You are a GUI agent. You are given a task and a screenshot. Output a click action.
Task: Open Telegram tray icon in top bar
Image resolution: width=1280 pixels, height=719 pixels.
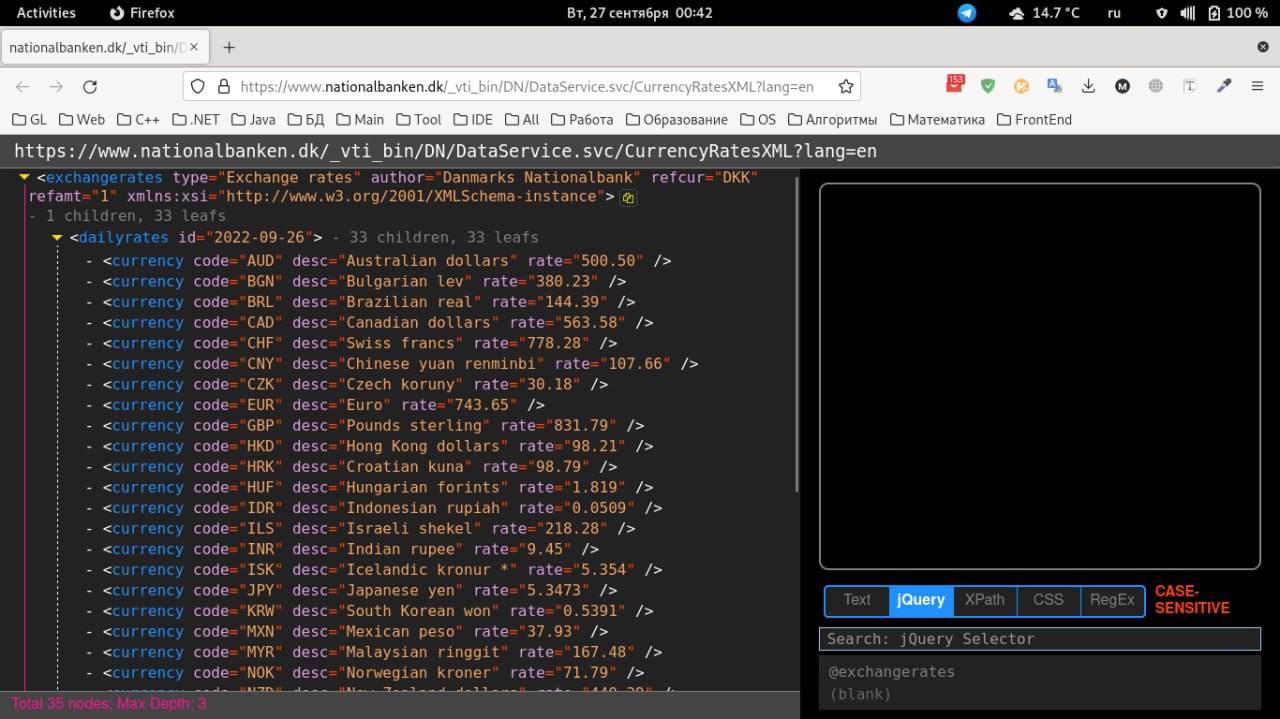966,13
